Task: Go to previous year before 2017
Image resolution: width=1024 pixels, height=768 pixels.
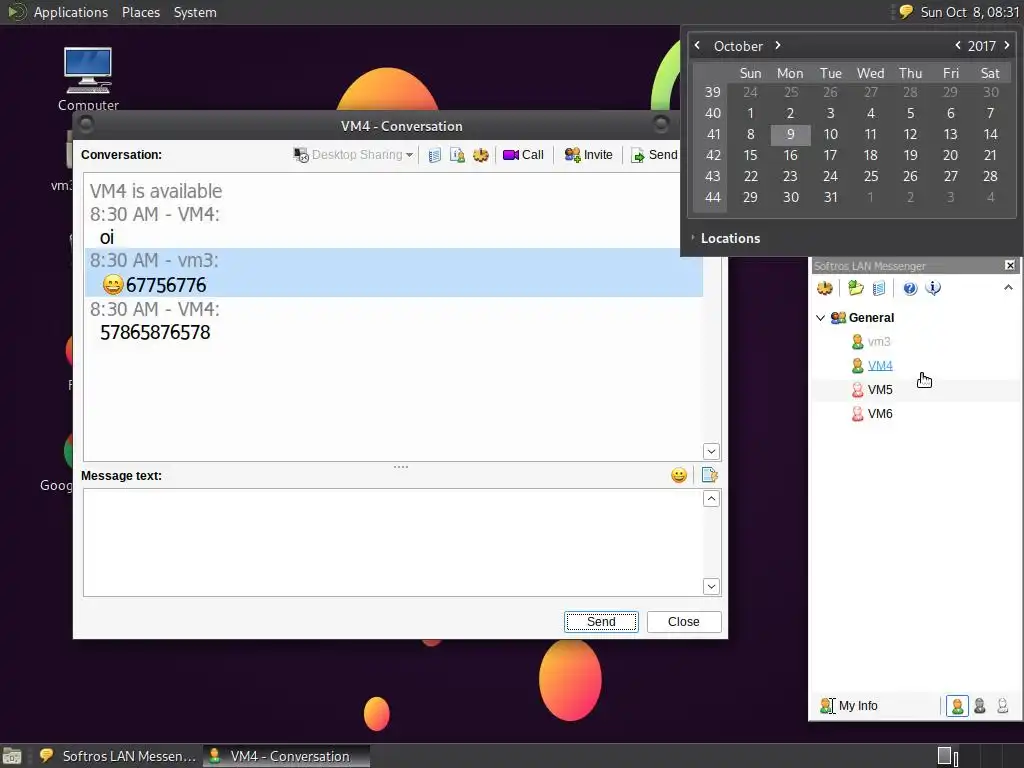Action: 957,45
